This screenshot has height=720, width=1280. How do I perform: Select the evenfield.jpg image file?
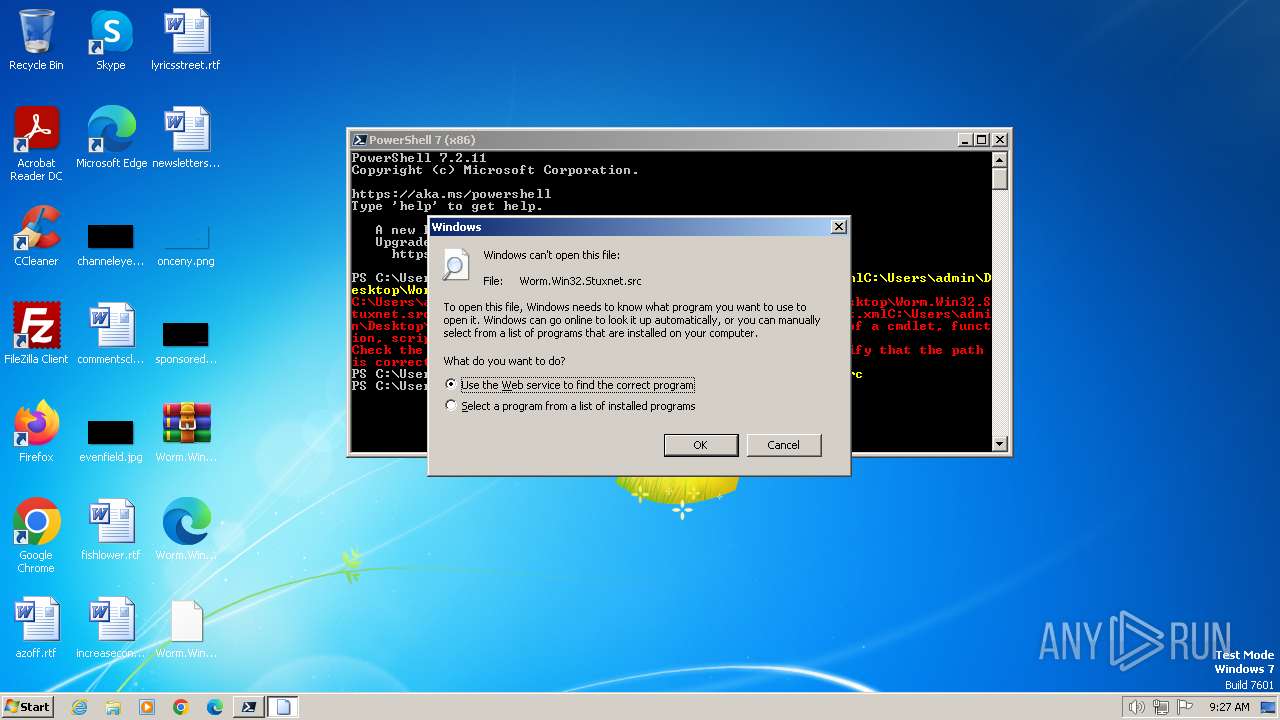pos(110,440)
